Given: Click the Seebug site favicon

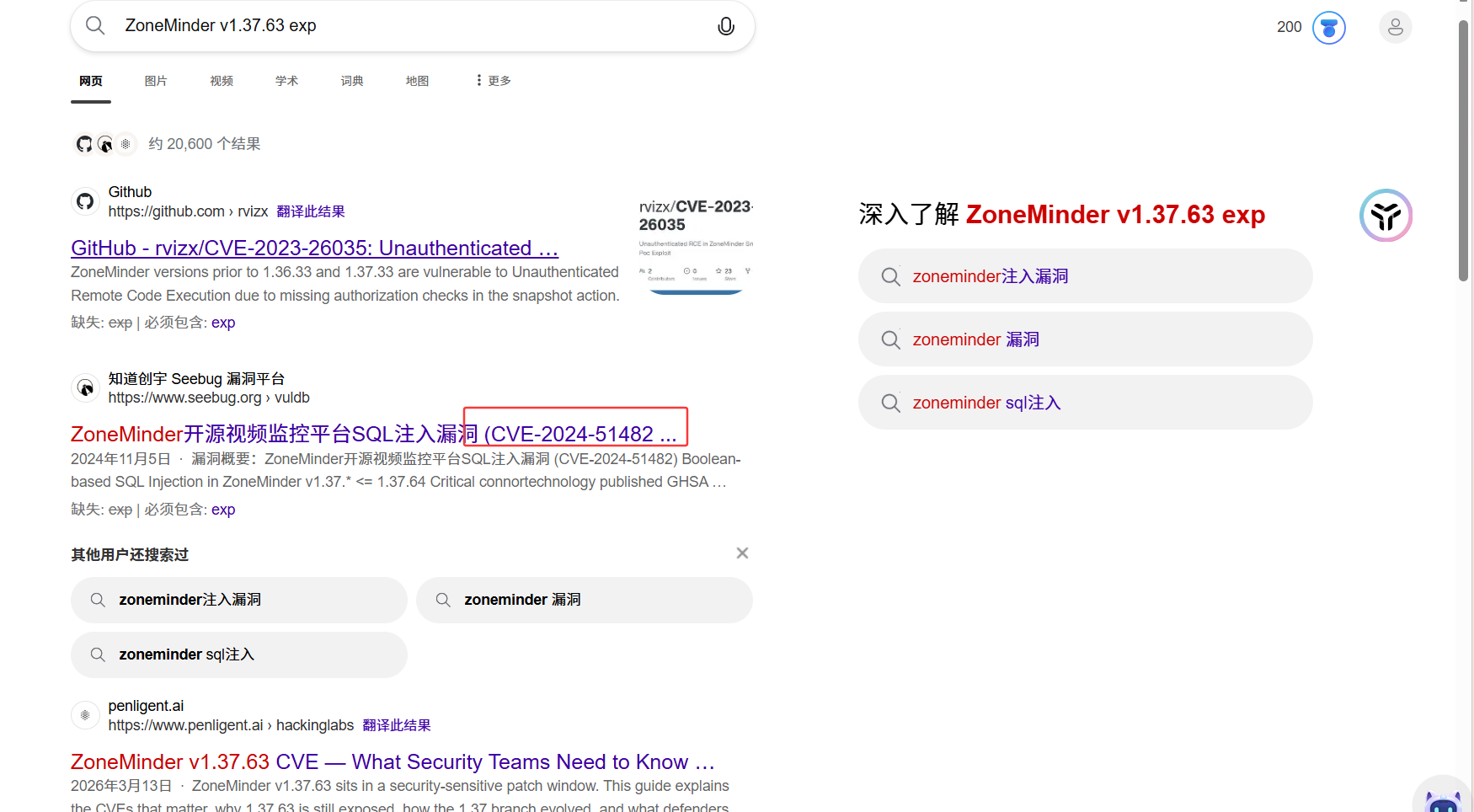Looking at the screenshot, I should pyautogui.click(x=85, y=387).
